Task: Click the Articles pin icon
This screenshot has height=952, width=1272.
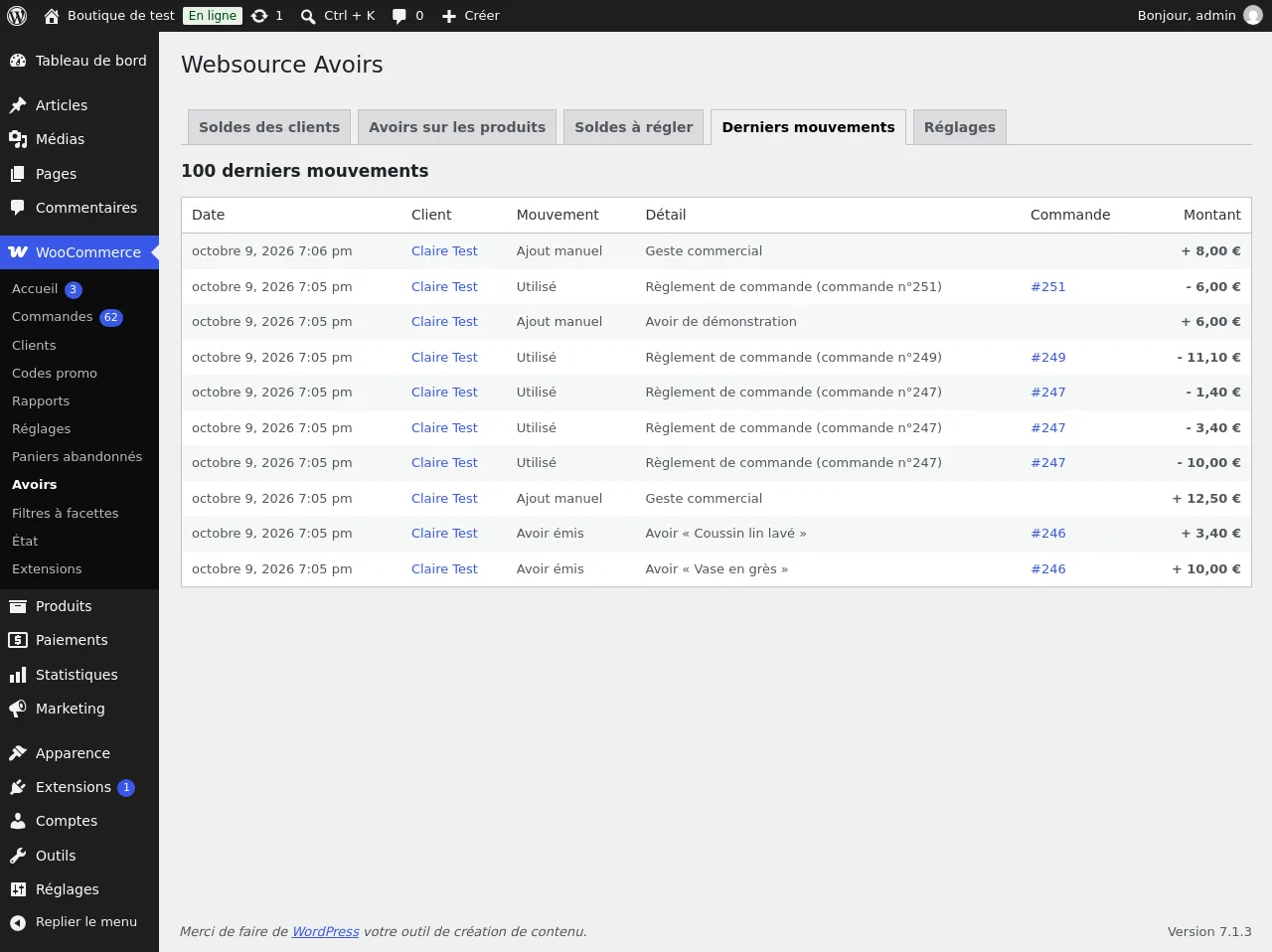Action: [18, 105]
